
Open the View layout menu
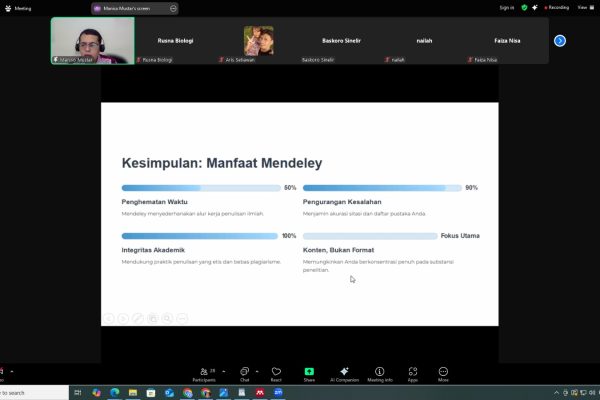click(x=585, y=7)
